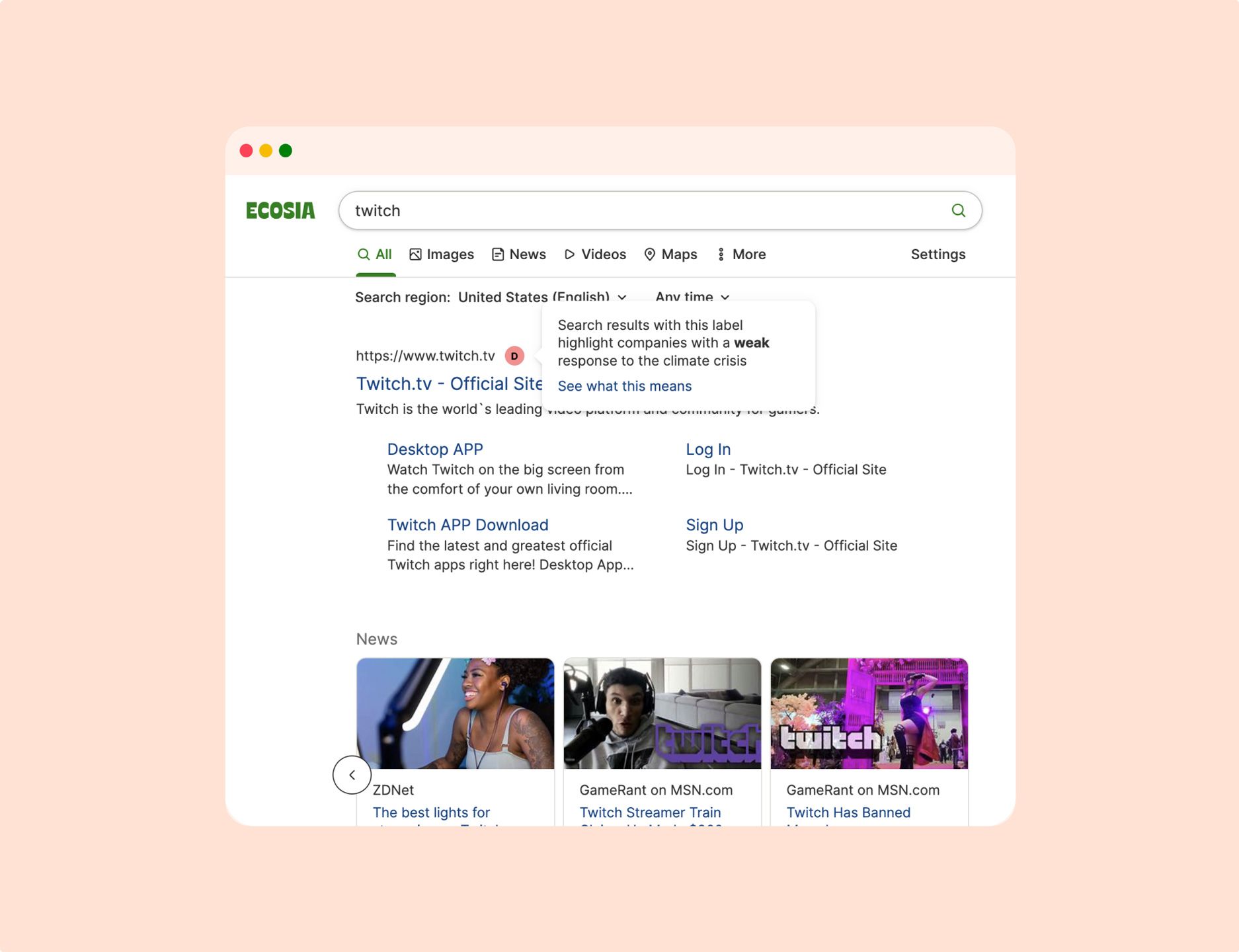Open the Any time filter dropdown
Image resolution: width=1239 pixels, height=952 pixels.
tap(692, 297)
